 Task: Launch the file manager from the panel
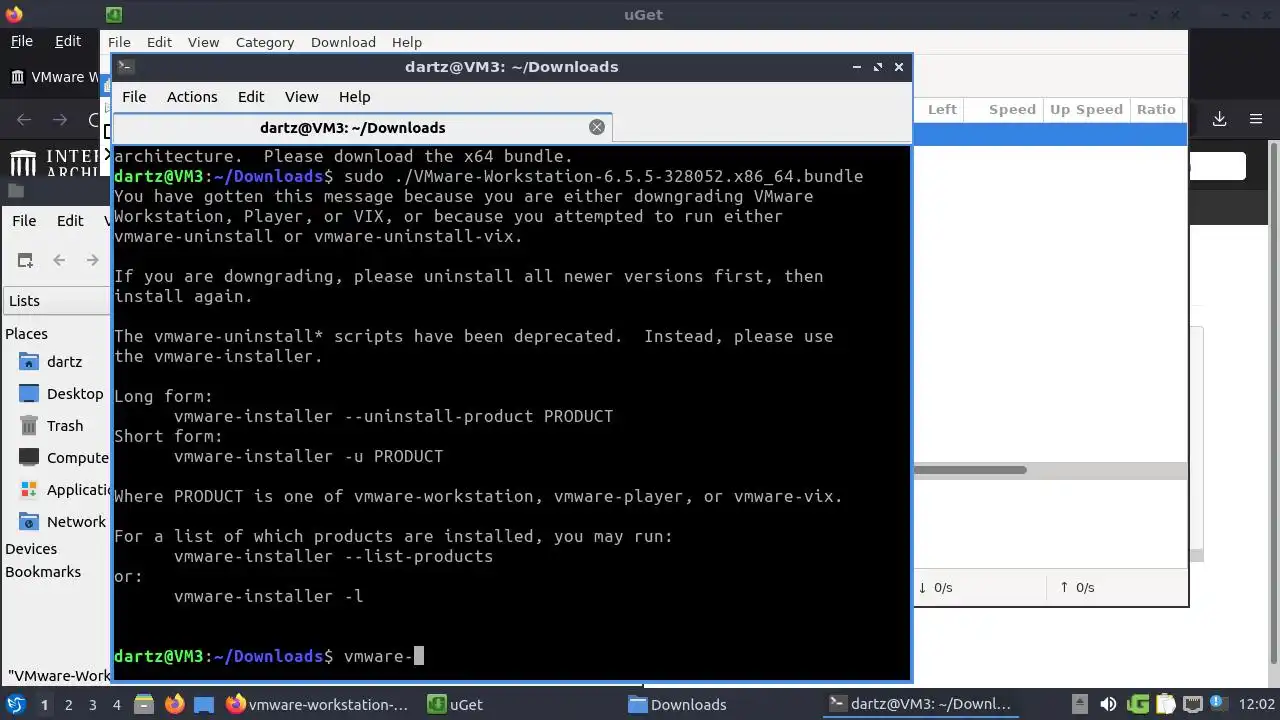[143, 704]
